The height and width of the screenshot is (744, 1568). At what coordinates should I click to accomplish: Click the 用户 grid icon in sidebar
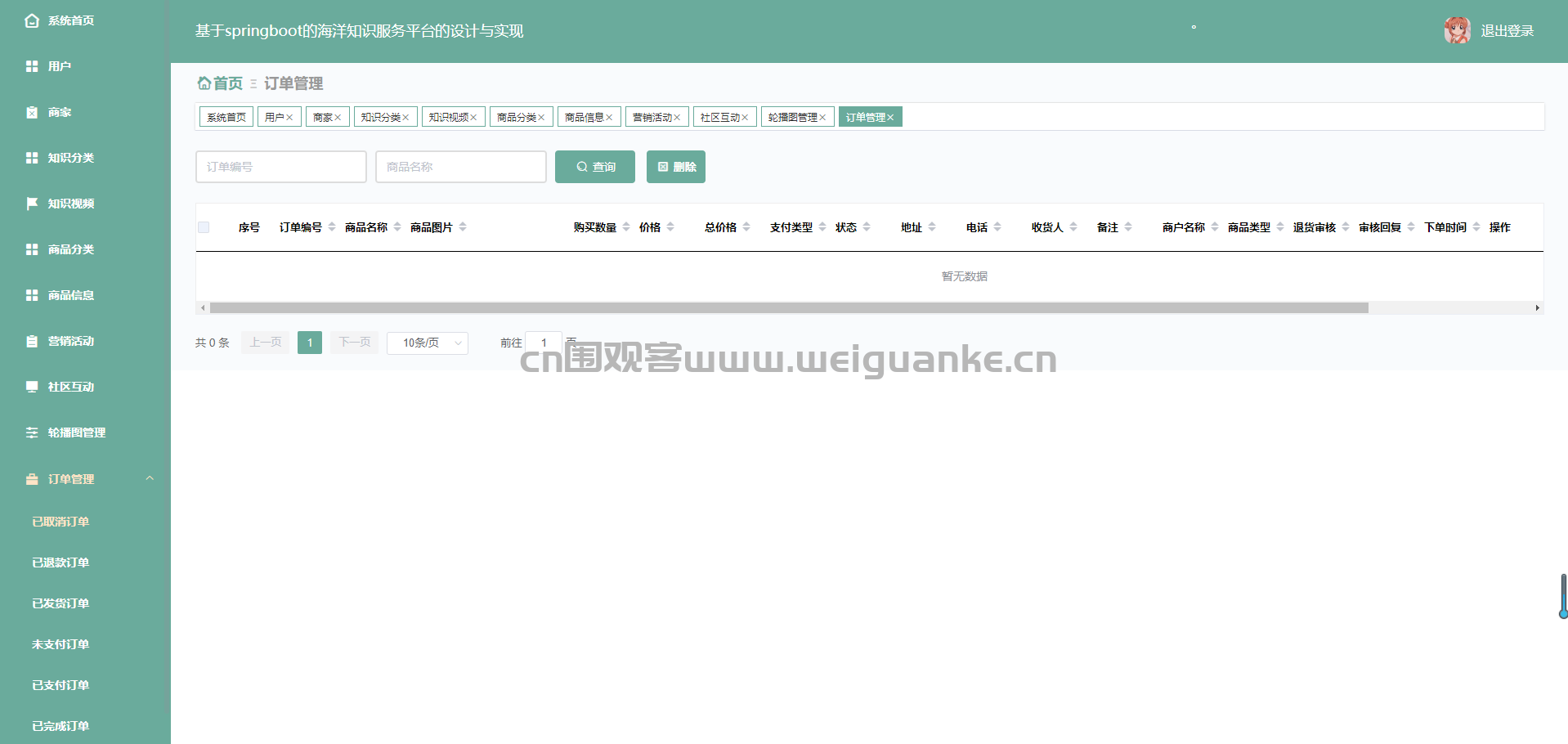(x=32, y=66)
